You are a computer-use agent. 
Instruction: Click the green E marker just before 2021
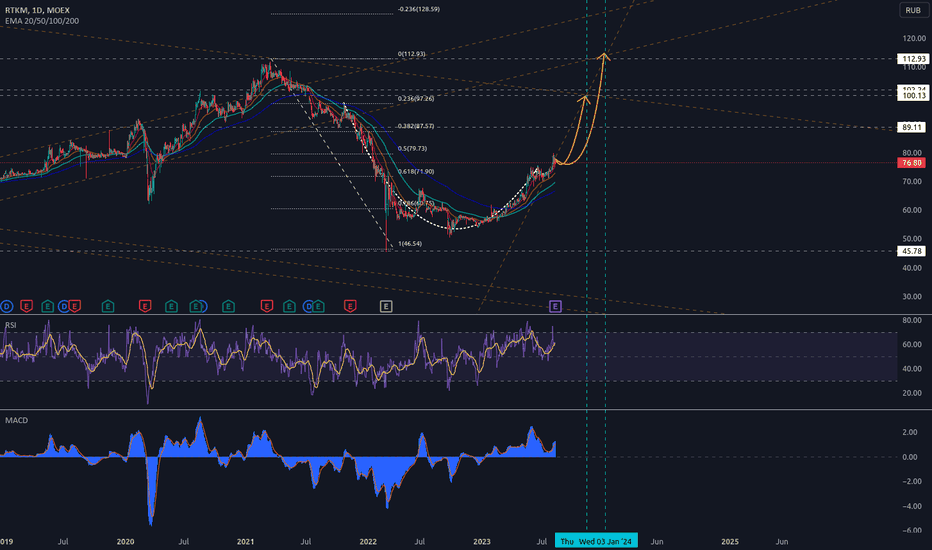click(x=228, y=307)
